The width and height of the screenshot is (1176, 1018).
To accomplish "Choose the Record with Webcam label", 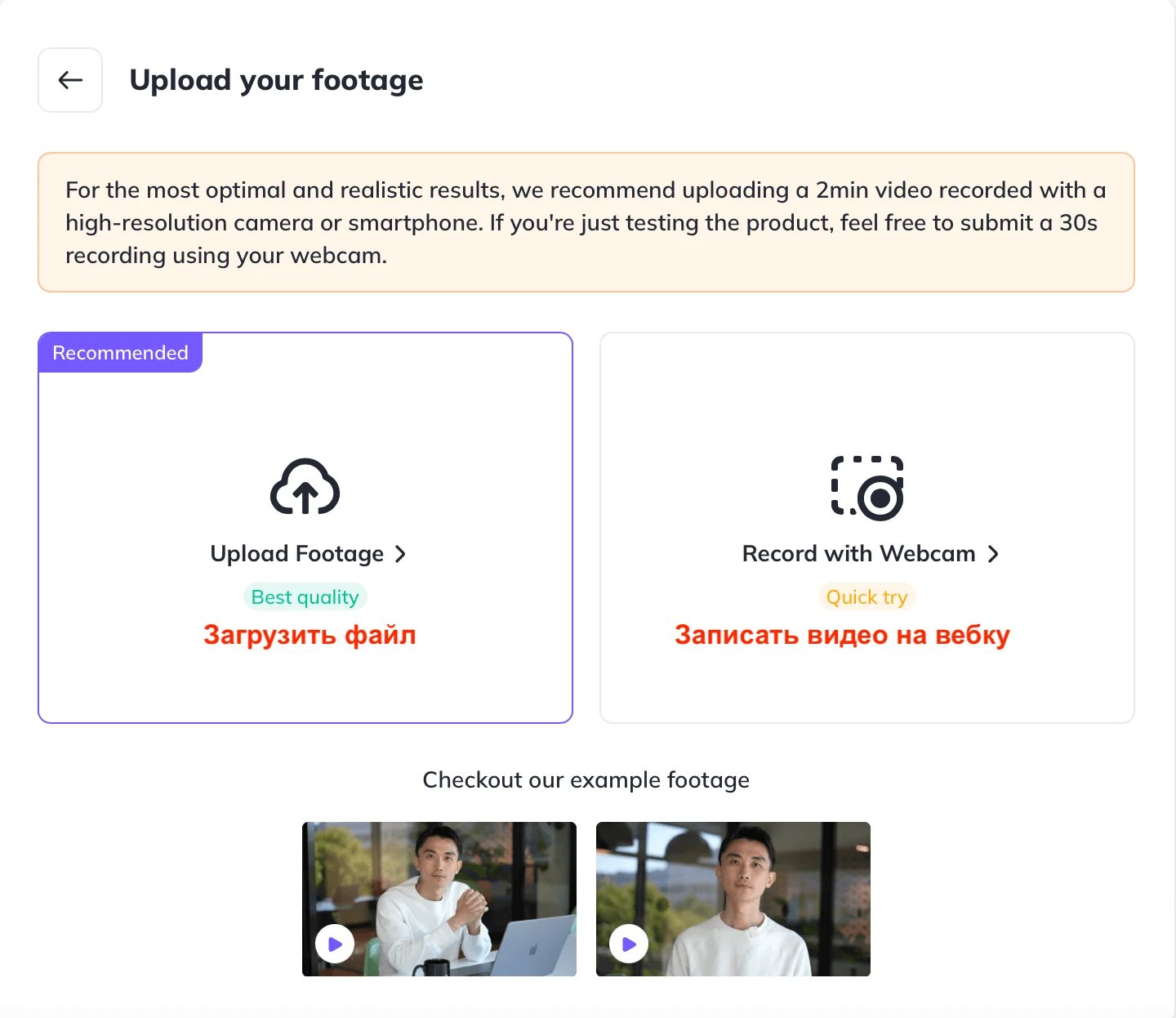I will (858, 554).
